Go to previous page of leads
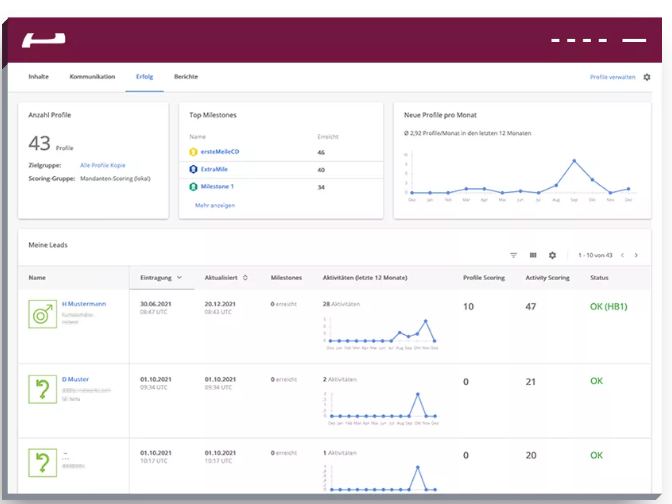Image resolution: width=672 pixels, height=504 pixels. click(622, 255)
